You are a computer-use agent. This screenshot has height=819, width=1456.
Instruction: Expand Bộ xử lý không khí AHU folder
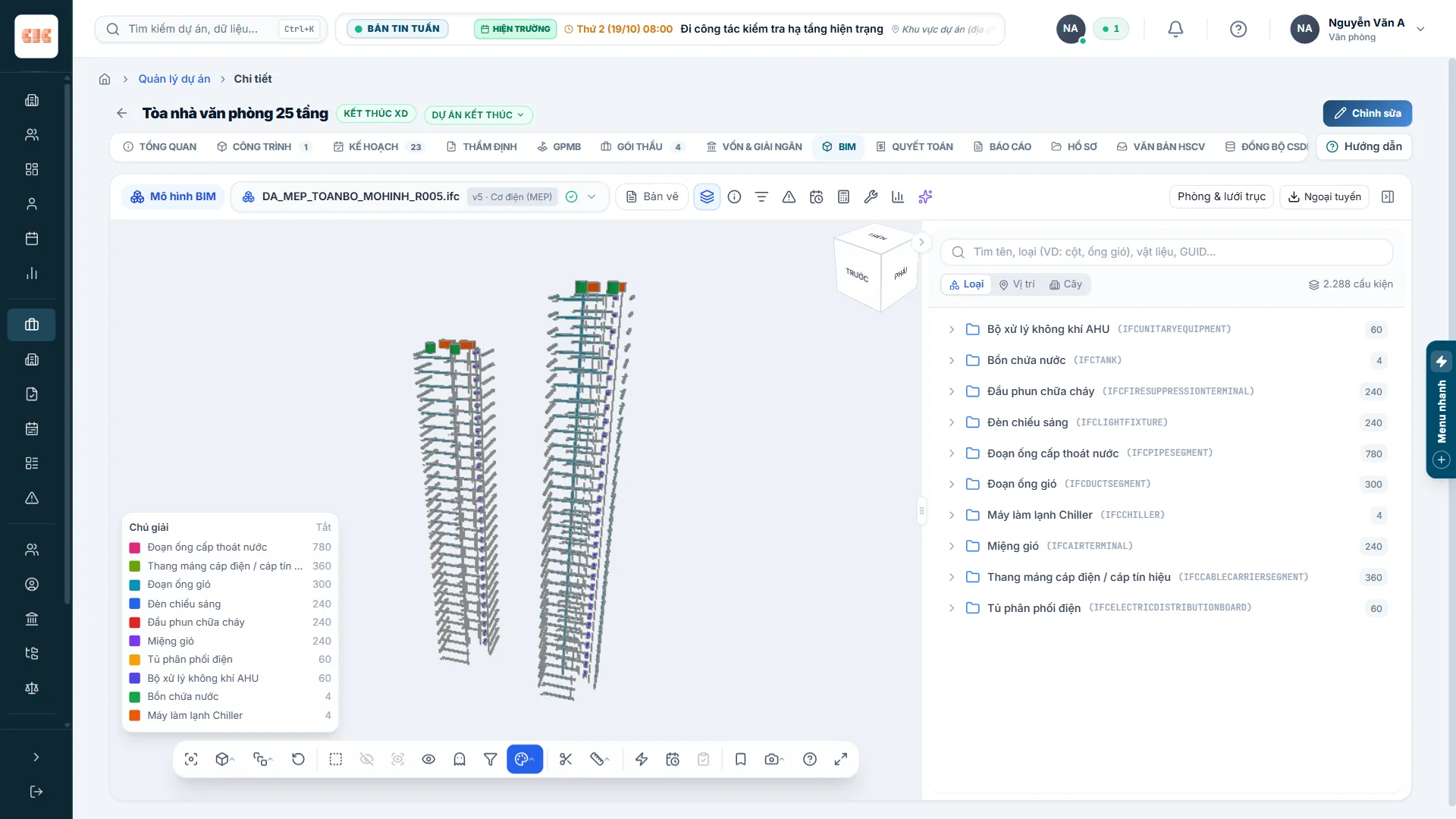coord(951,329)
